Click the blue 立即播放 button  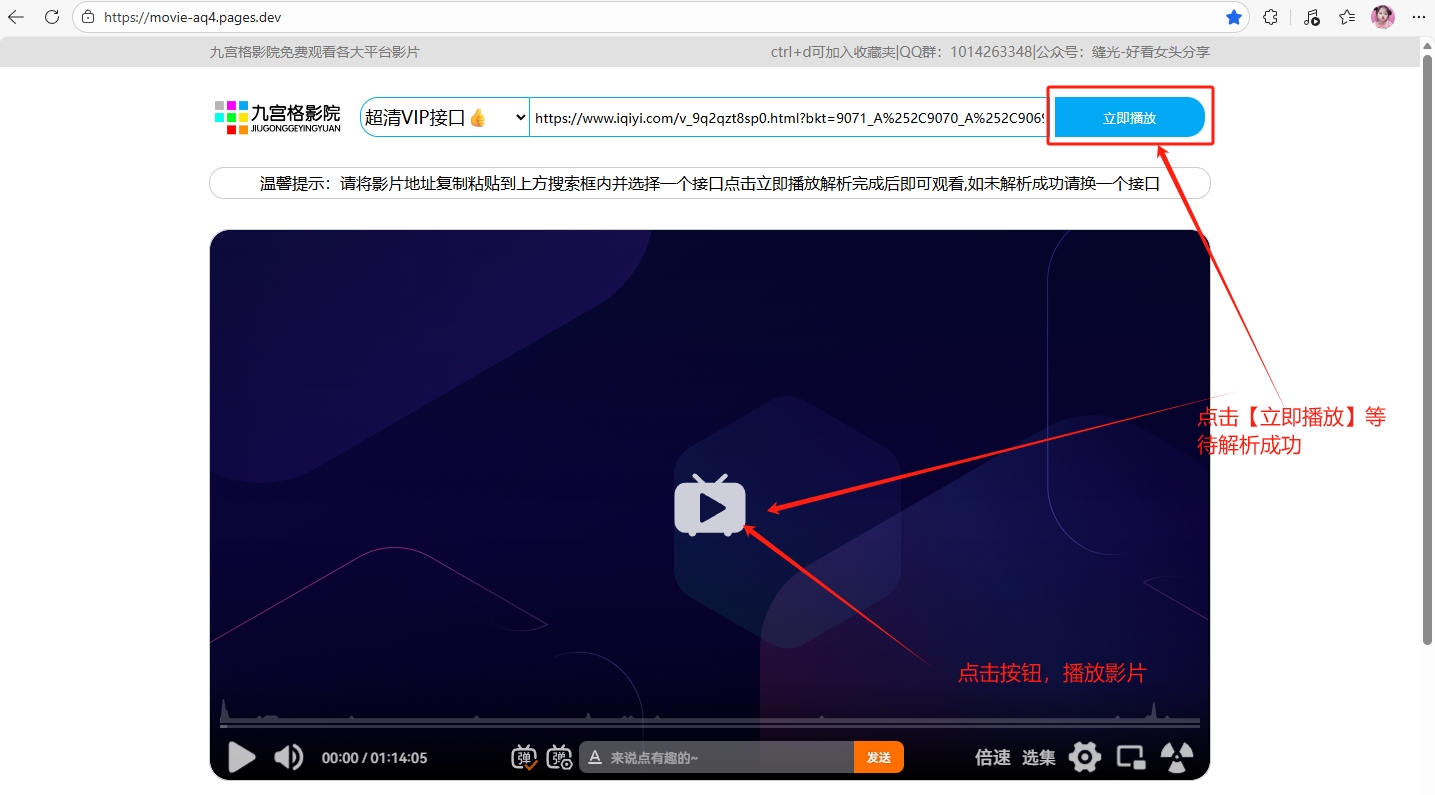[1129, 117]
